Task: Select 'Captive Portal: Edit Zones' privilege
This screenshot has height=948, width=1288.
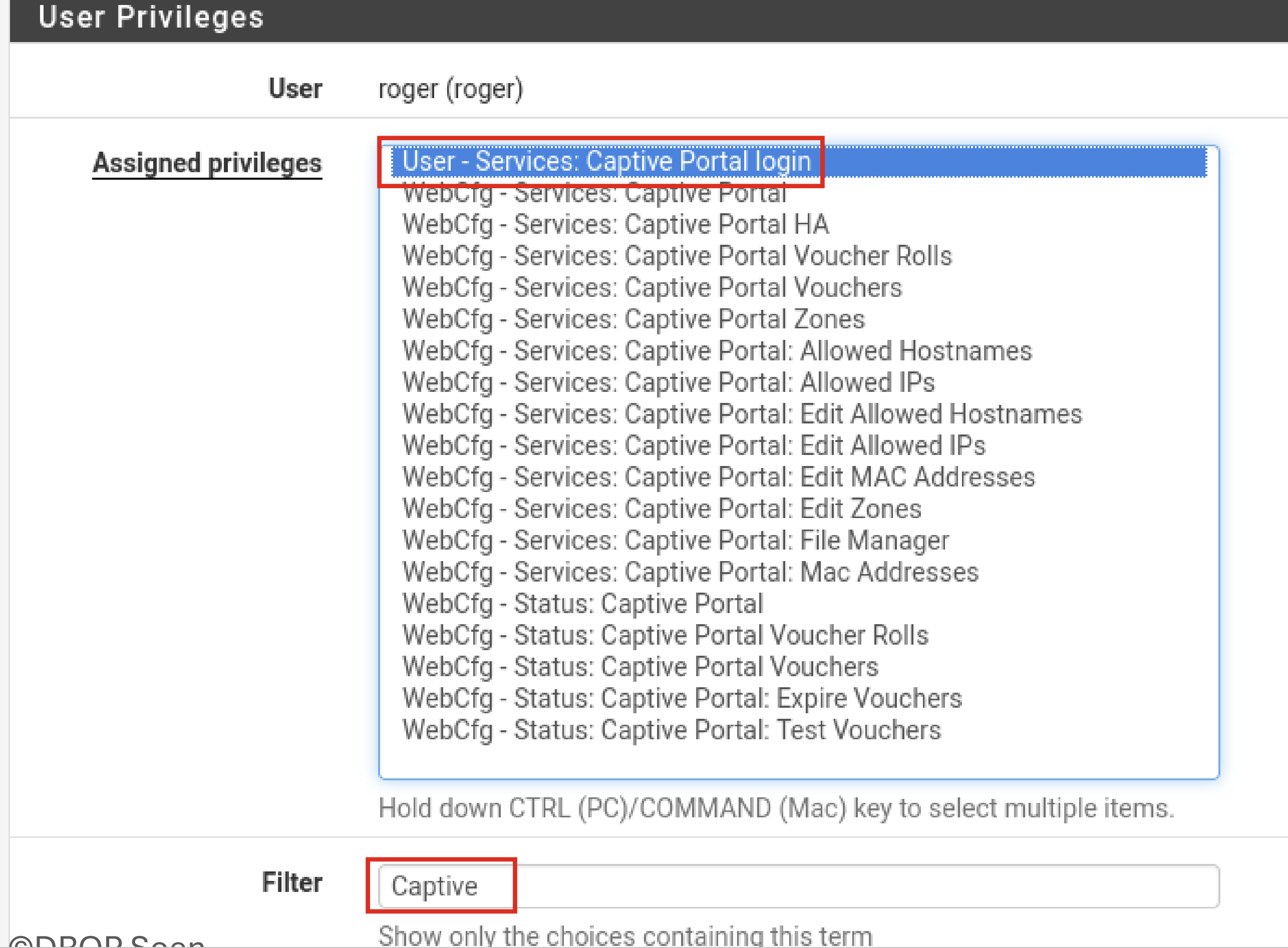Action: tap(661, 509)
